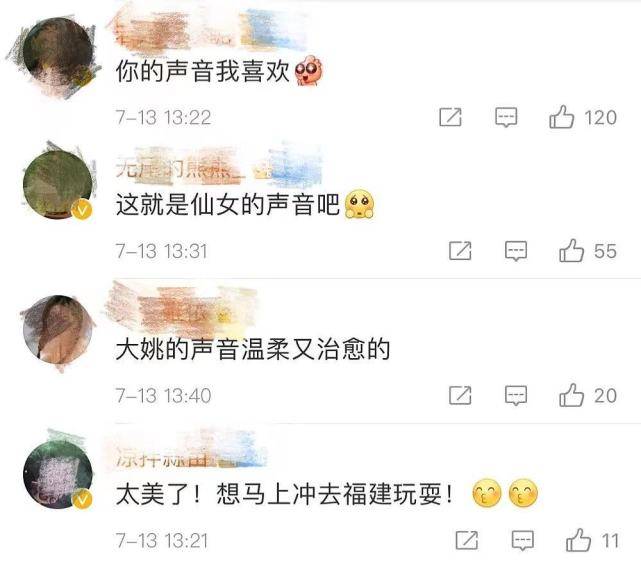The width and height of the screenshot is (641, 565).
Task: Reply to the 仙女的声音 comment
Action: [x=516, y=251]
